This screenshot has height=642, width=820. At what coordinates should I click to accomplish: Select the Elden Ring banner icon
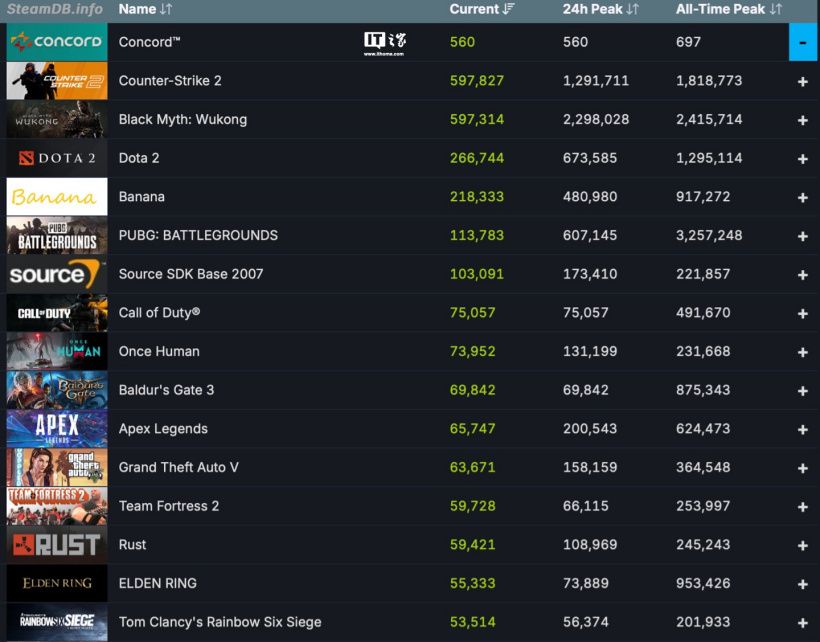click(56, 583)
